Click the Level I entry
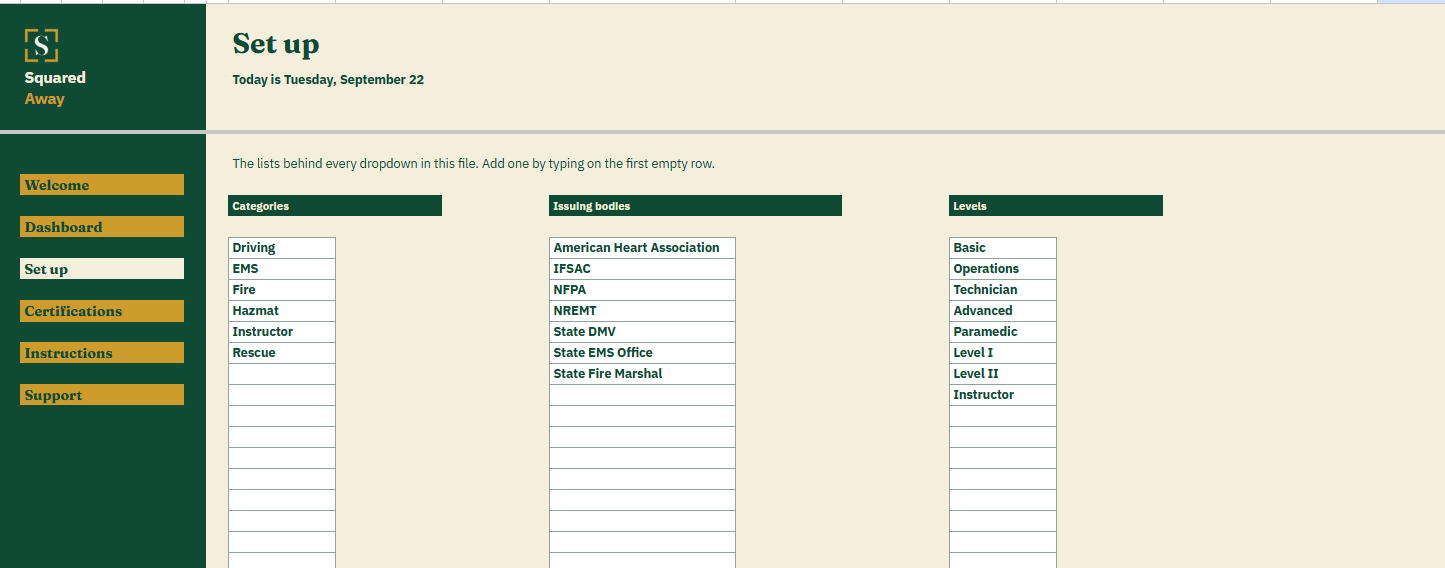 tap(1003, 353)
